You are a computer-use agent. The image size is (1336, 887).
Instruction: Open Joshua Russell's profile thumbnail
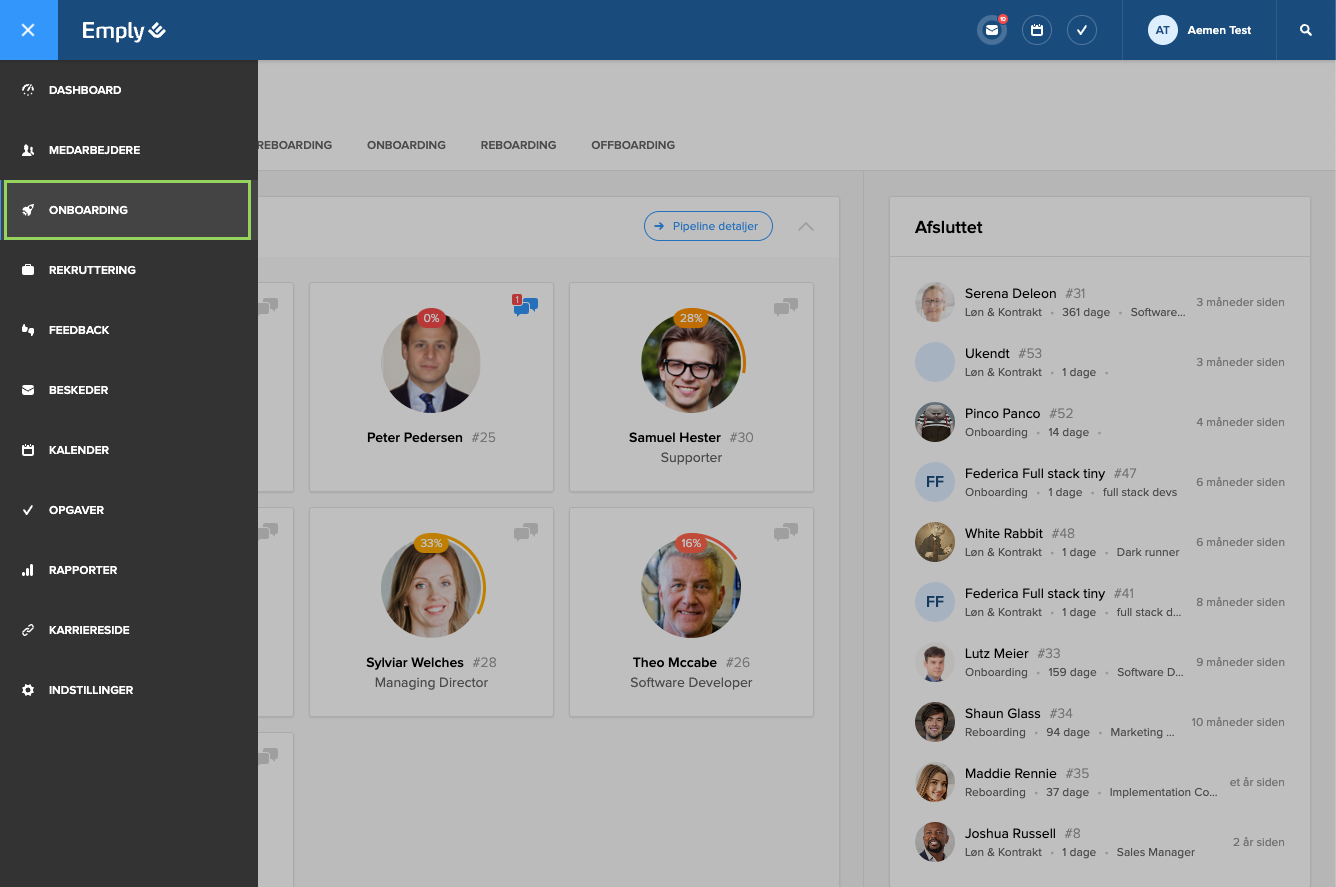tap(935, 842)
